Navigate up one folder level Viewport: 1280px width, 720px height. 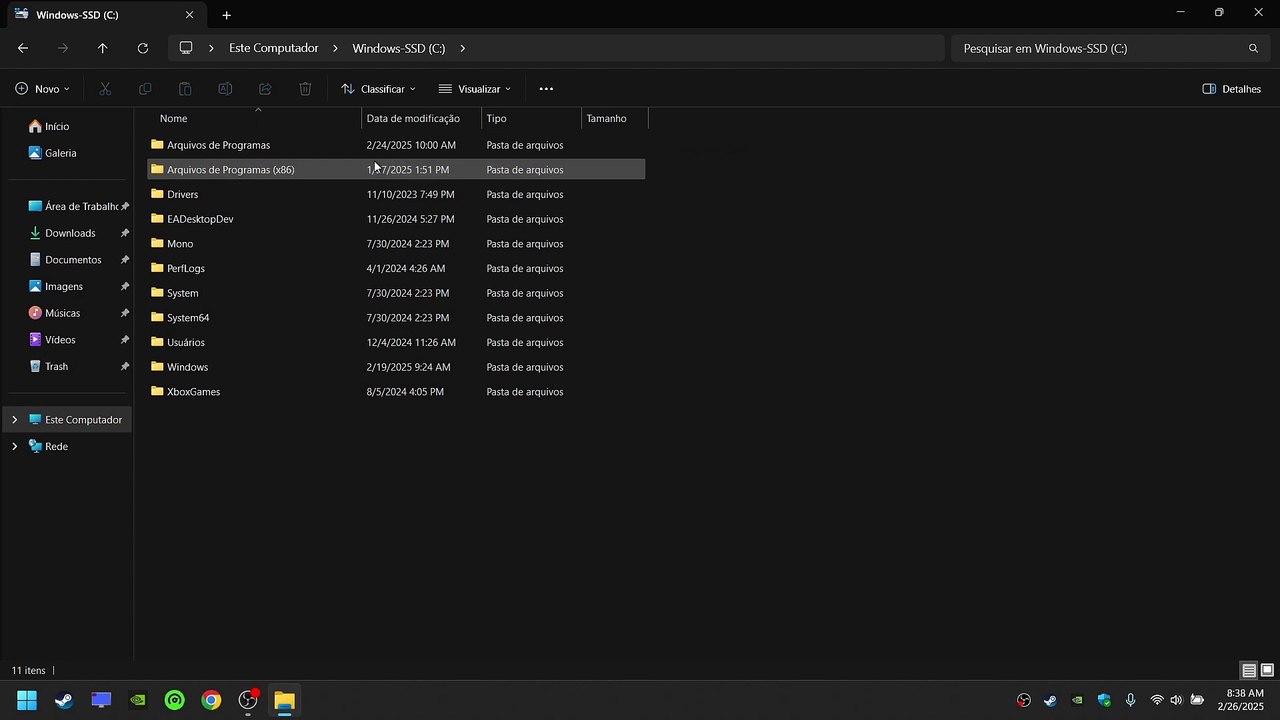[x=102, y=48]
